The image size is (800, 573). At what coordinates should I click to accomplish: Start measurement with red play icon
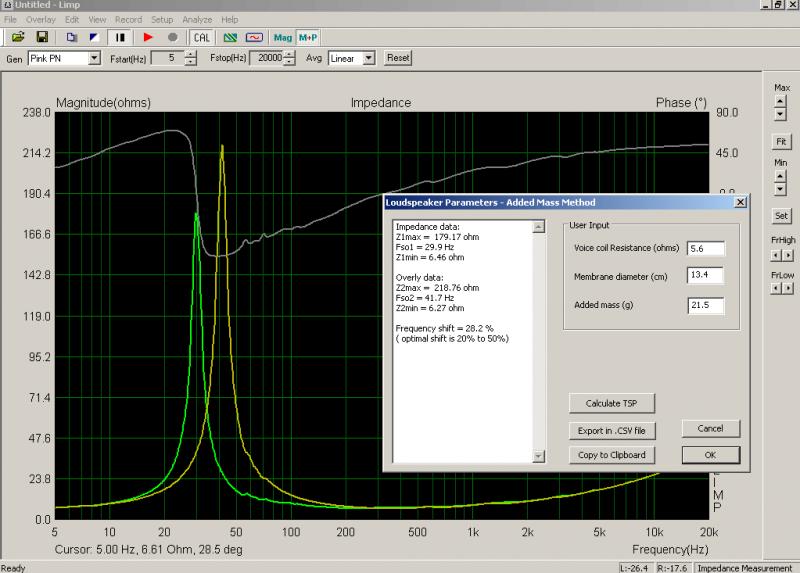[x=148, y=37]
